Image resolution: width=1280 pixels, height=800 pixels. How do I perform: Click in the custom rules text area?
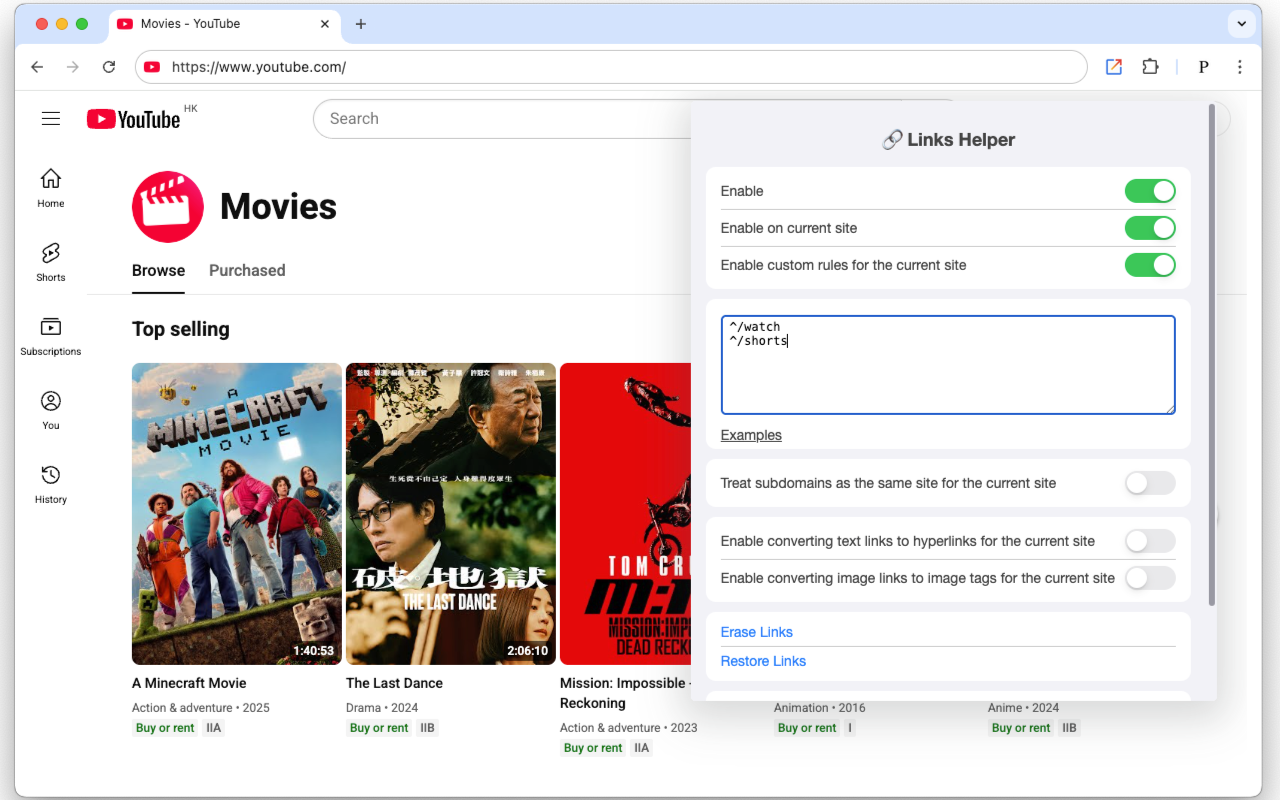point(948,365)
